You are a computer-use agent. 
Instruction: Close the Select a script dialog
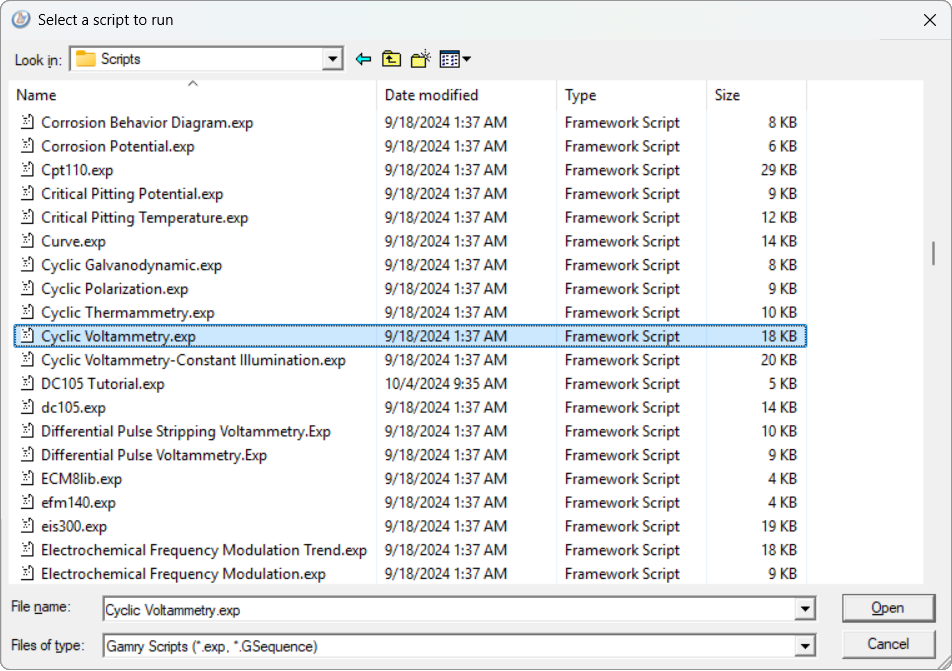pyautogui.click(x=930, y=20)
